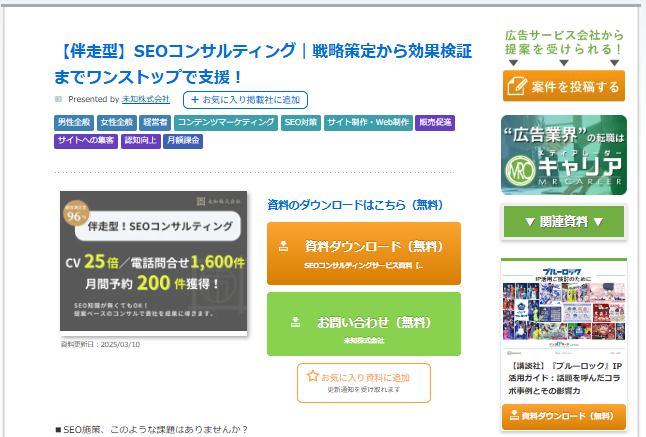Open the 【講談社】『ブルーロック』IP活用ガイド title link
Screen dimensions: 646x437
(565, 378)
